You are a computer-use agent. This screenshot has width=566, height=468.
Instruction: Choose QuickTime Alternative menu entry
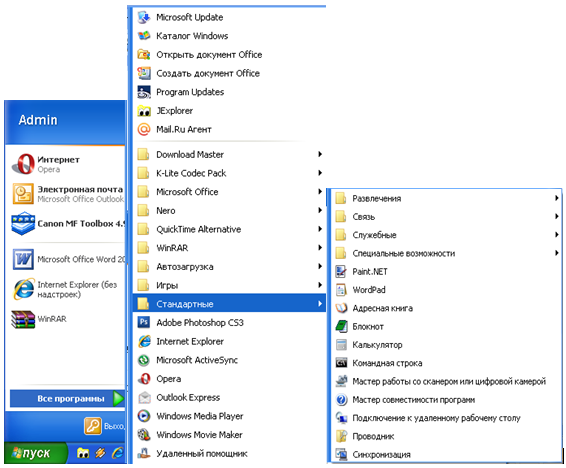tap(229, 229)
